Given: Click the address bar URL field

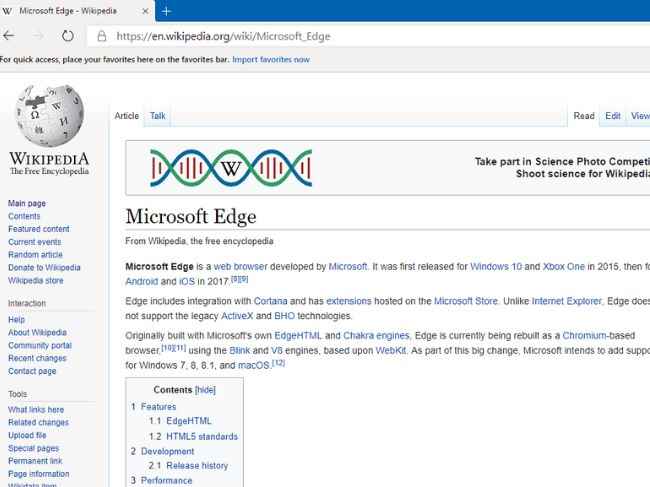Looking at the screenshot, I should tap(369, 36).
